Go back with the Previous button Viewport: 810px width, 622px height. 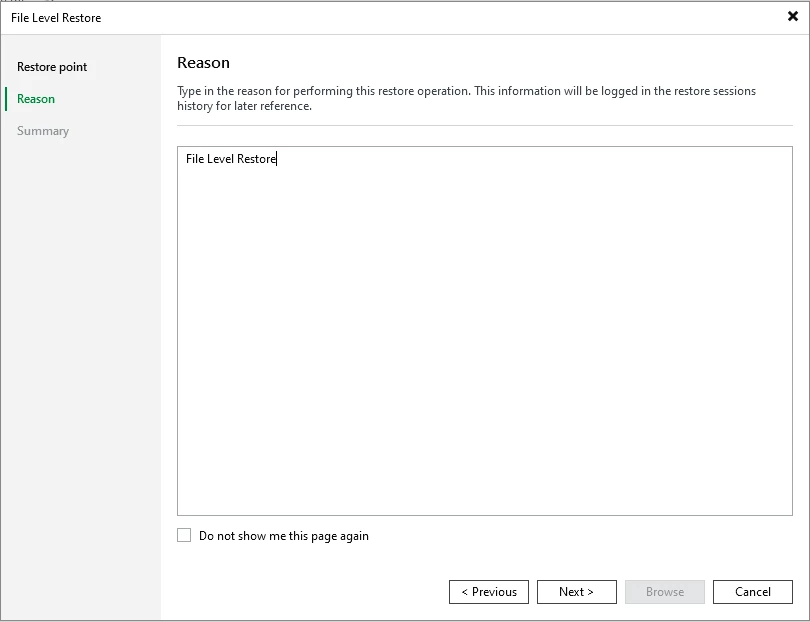[489, 592]
